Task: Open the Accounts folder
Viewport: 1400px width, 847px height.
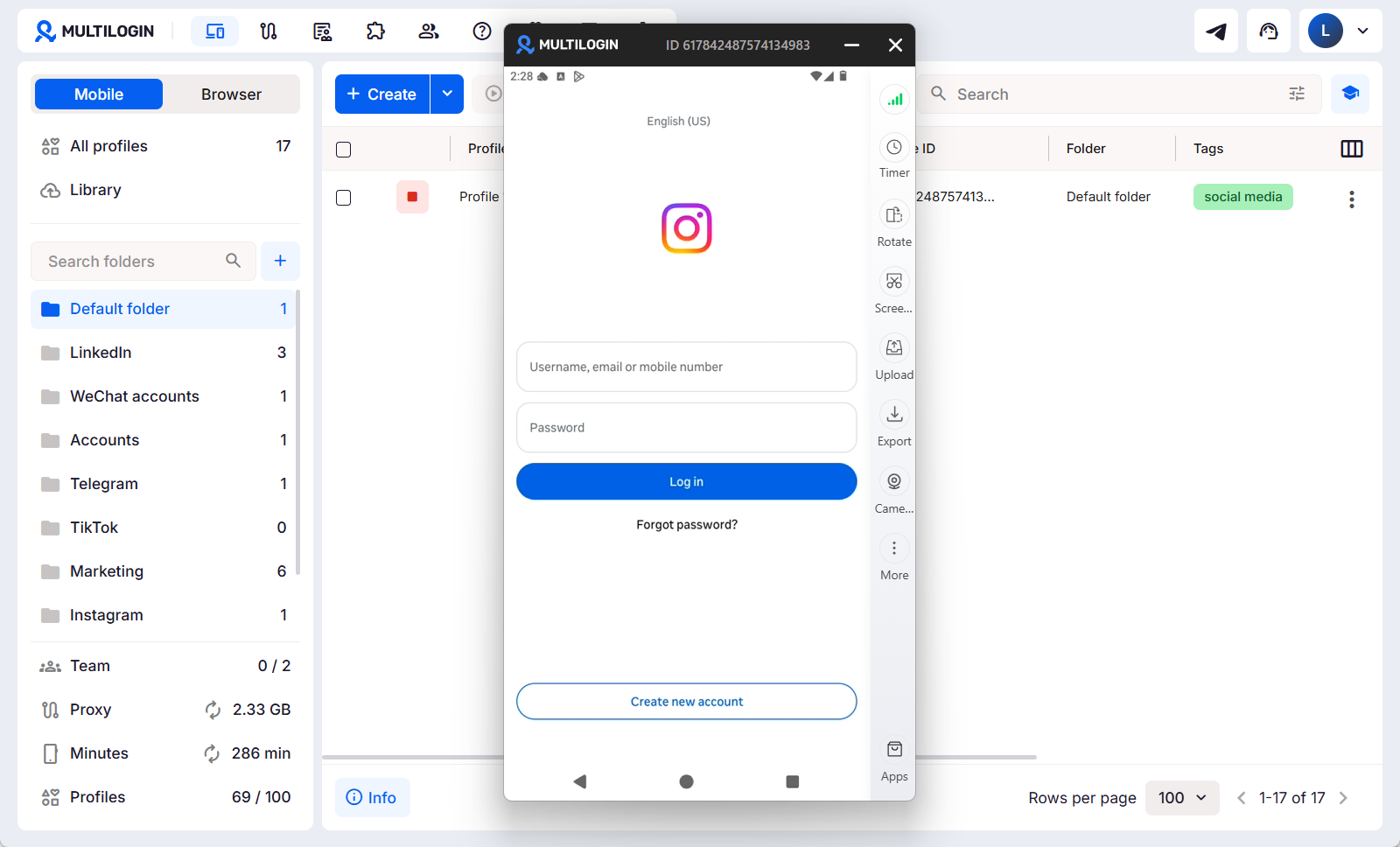Action: (x=164, y=440)
